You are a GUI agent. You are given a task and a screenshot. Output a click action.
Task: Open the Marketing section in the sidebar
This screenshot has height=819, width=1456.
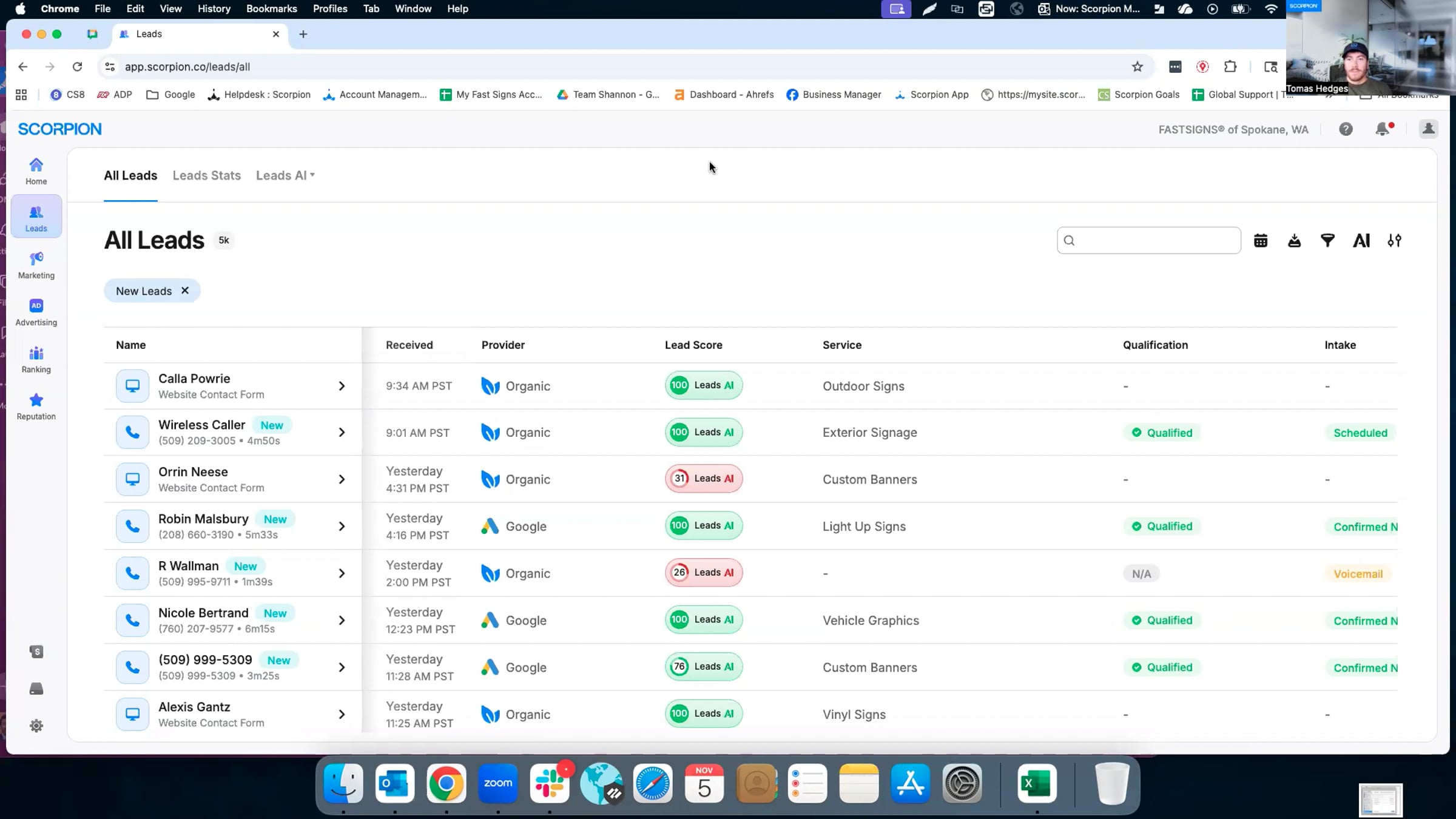point(36,266)
